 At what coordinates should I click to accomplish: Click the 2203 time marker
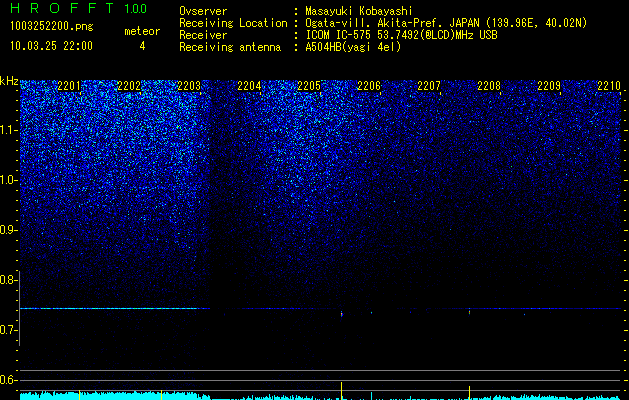pyautogui.click(x=189, y=85)
